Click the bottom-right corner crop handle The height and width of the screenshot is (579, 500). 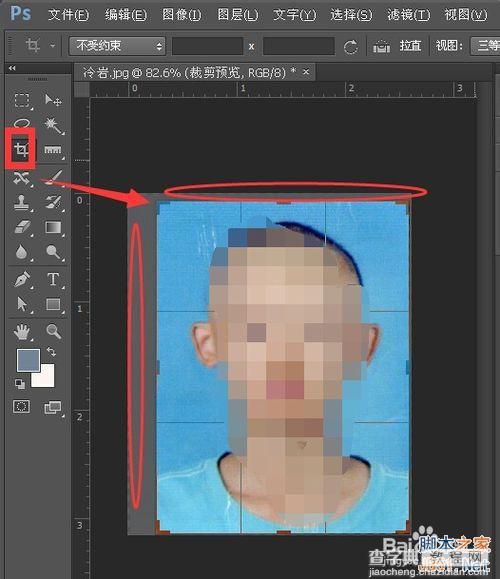pos(404,527)
